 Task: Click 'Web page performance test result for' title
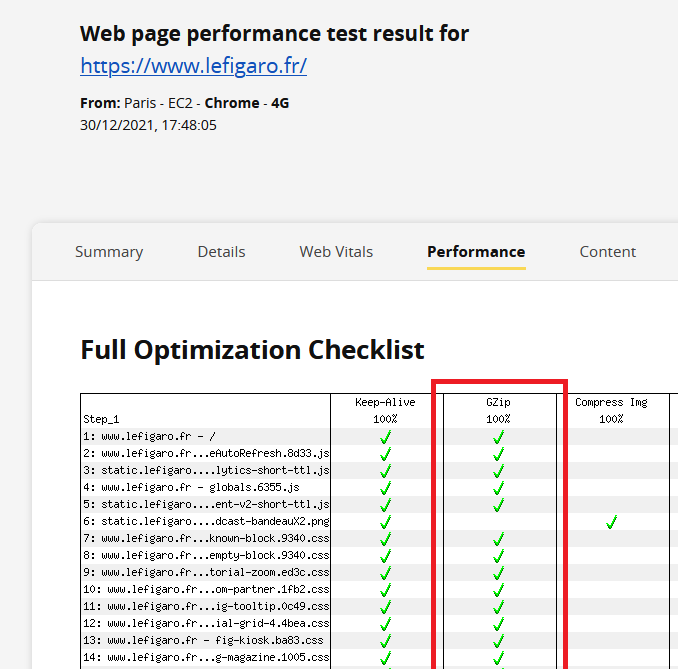[x=275, y=34]
